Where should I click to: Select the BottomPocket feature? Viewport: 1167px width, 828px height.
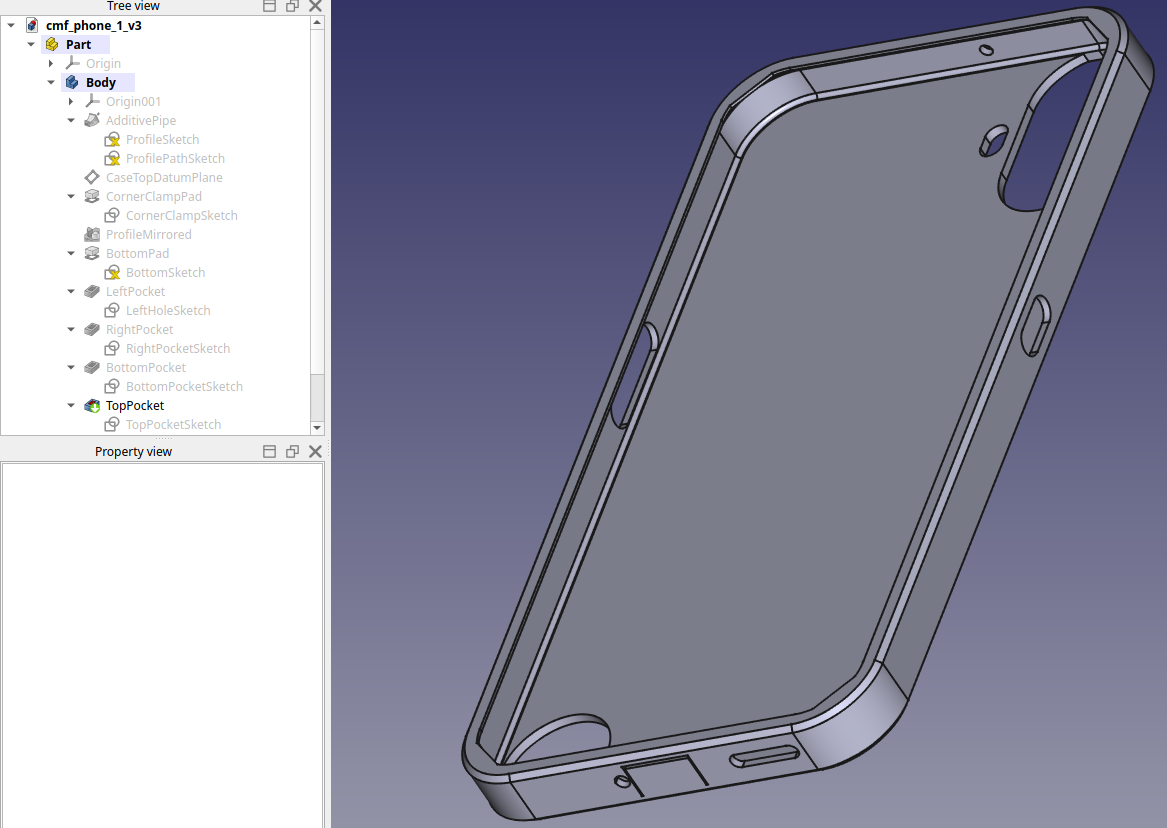[146, 367]
